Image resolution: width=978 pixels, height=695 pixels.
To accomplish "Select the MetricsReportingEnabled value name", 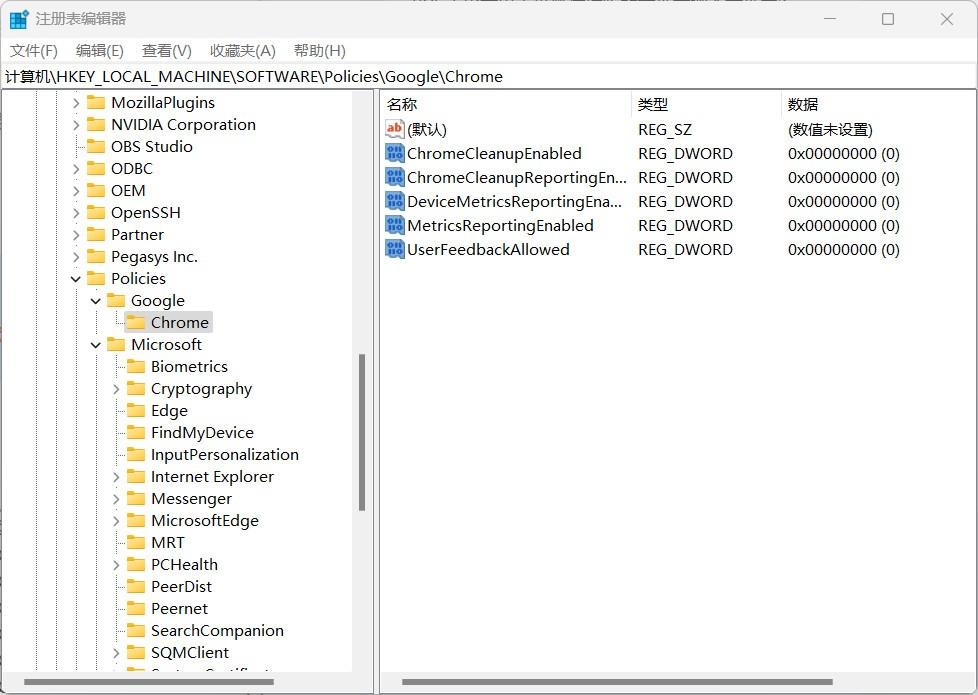I will point(500,225).
